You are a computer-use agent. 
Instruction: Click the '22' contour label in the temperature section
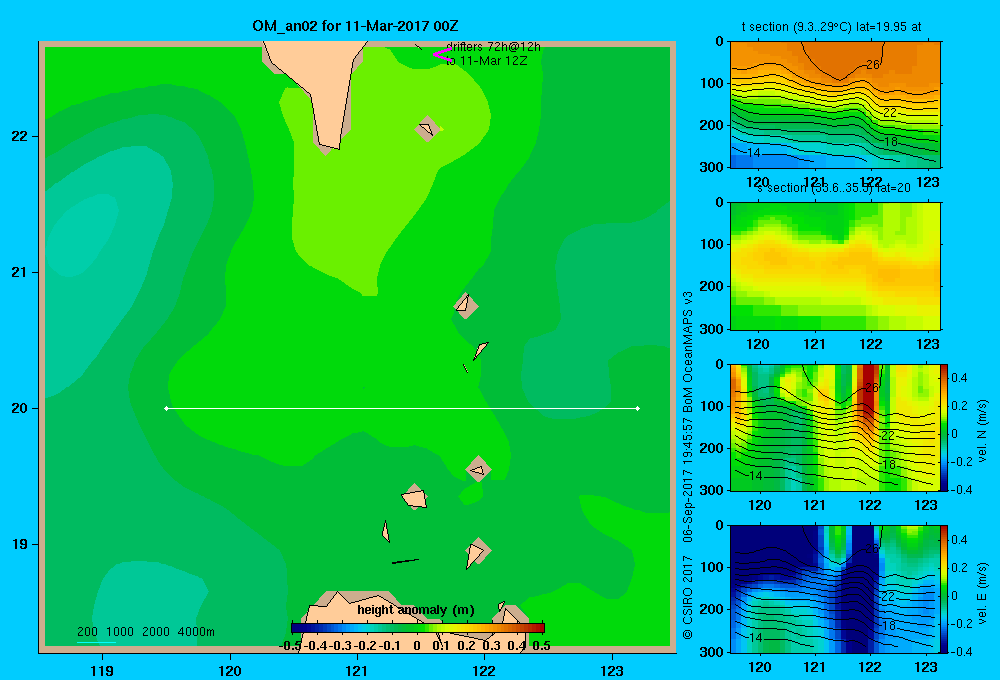(890, 112)
